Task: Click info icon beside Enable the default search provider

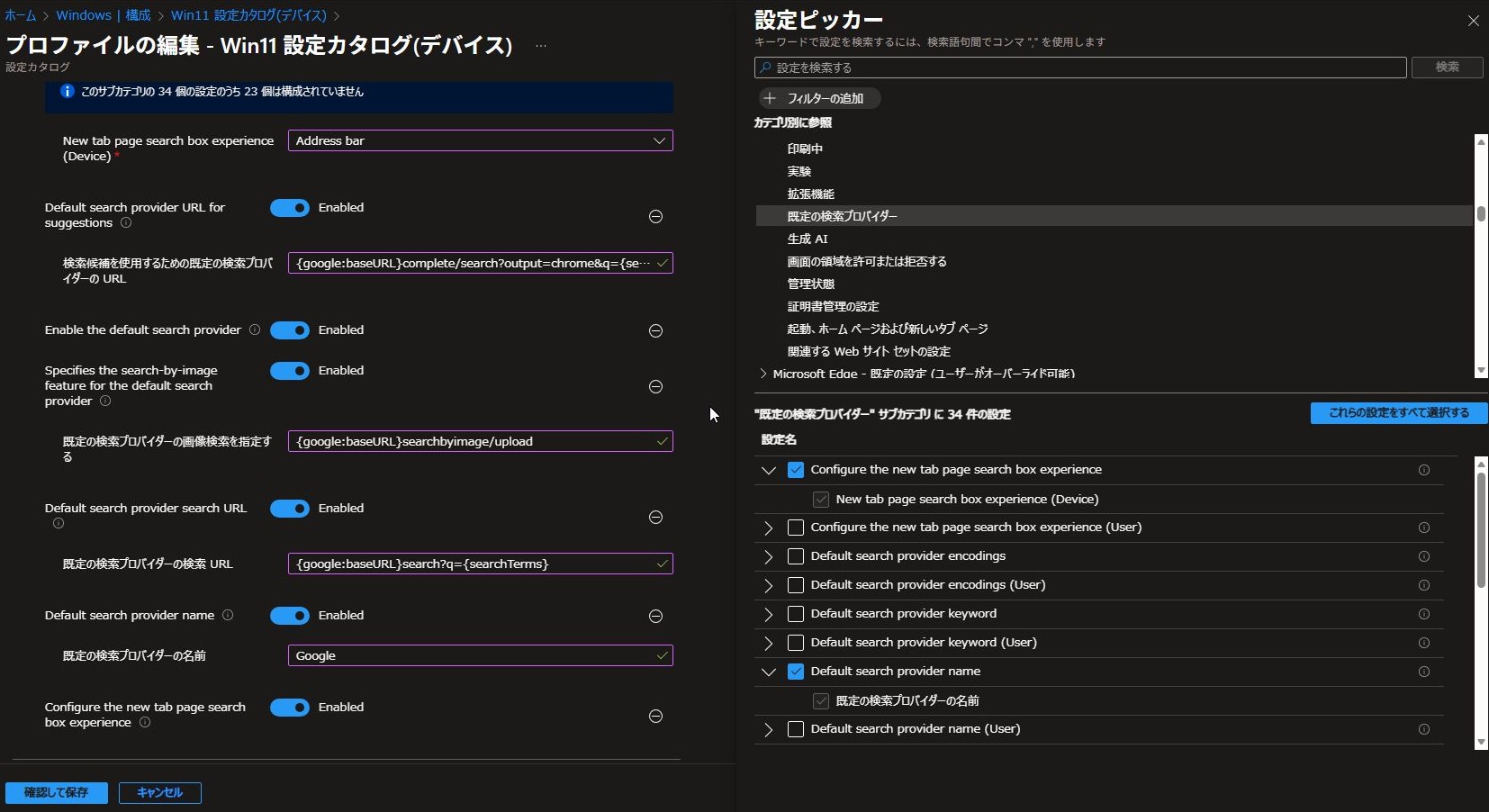Action: [255, 330]
